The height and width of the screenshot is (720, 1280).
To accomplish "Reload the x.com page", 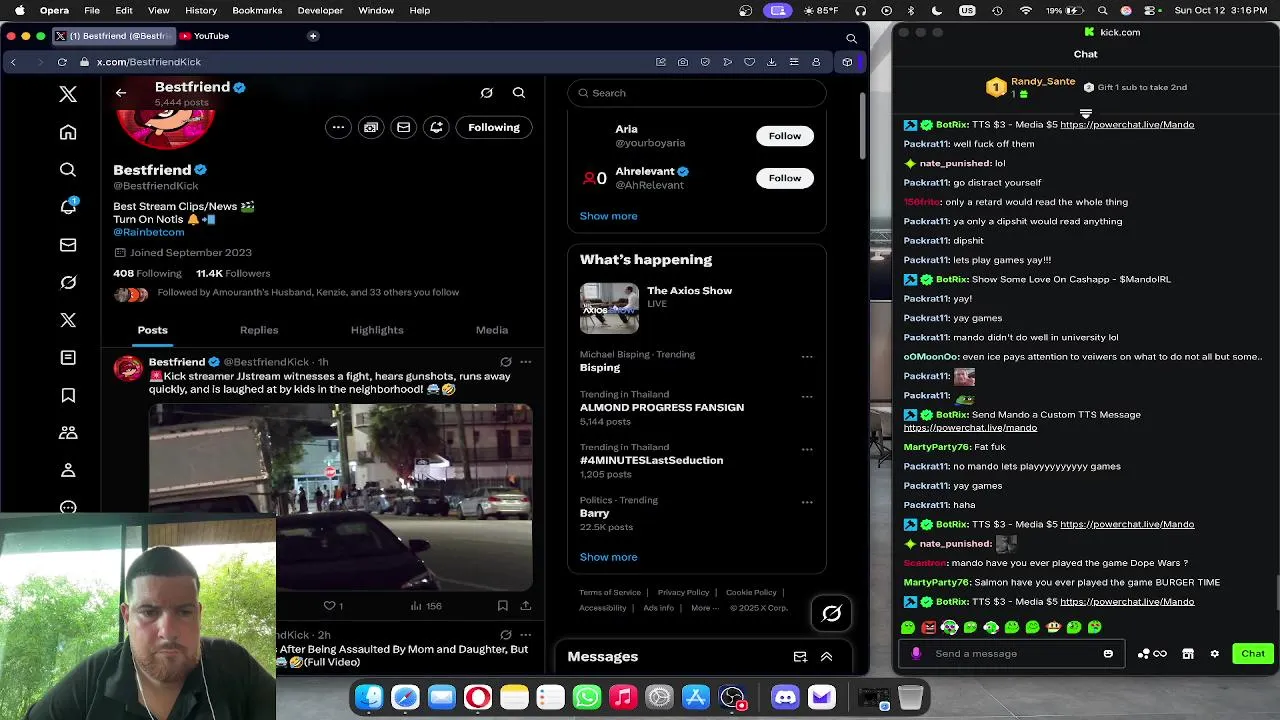I will tap(62, 62).
